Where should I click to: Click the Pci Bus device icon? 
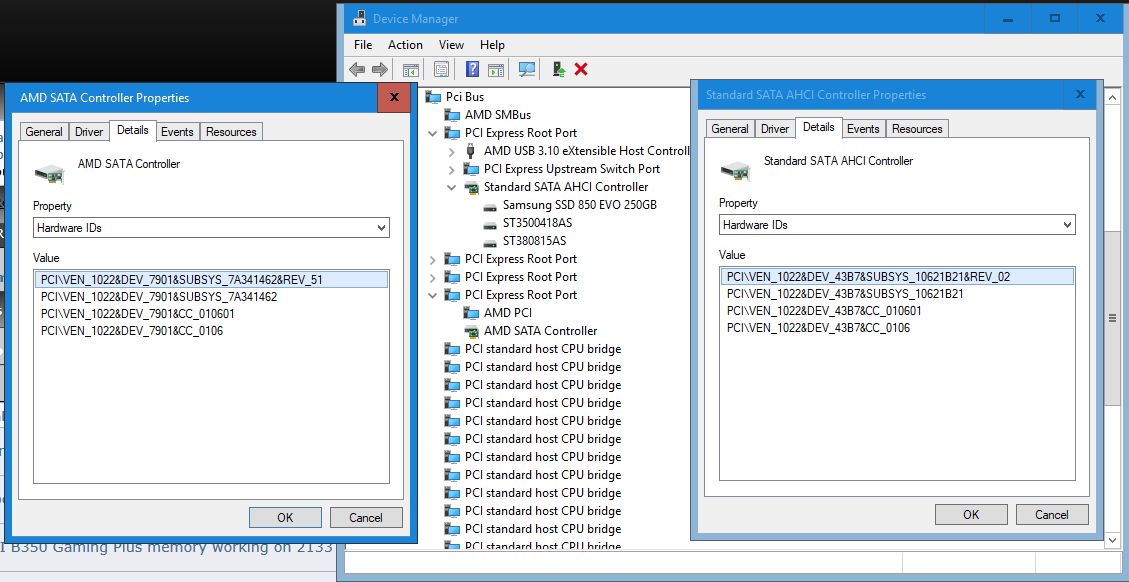click(x=433, y=97)
